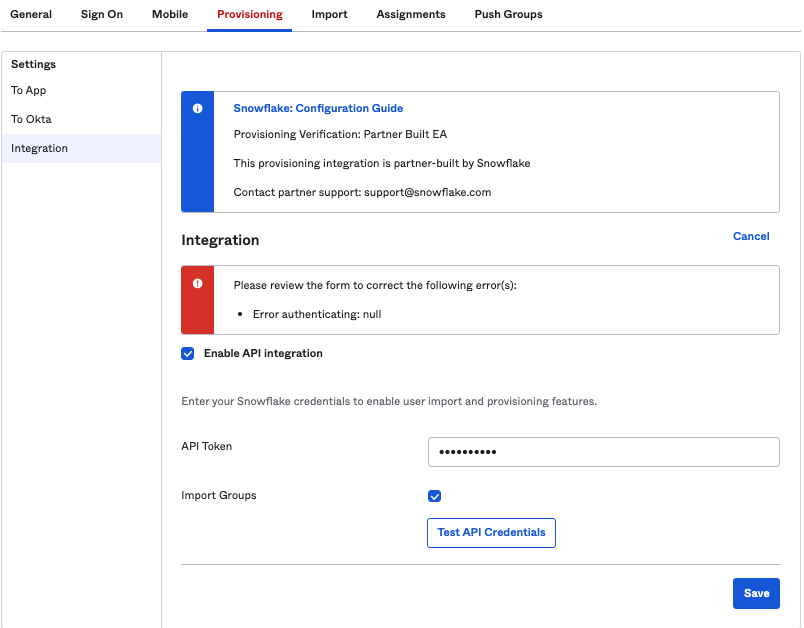Screen dimensions: 804x628
Task: Click the Cancel link
Action: (751, 236)
